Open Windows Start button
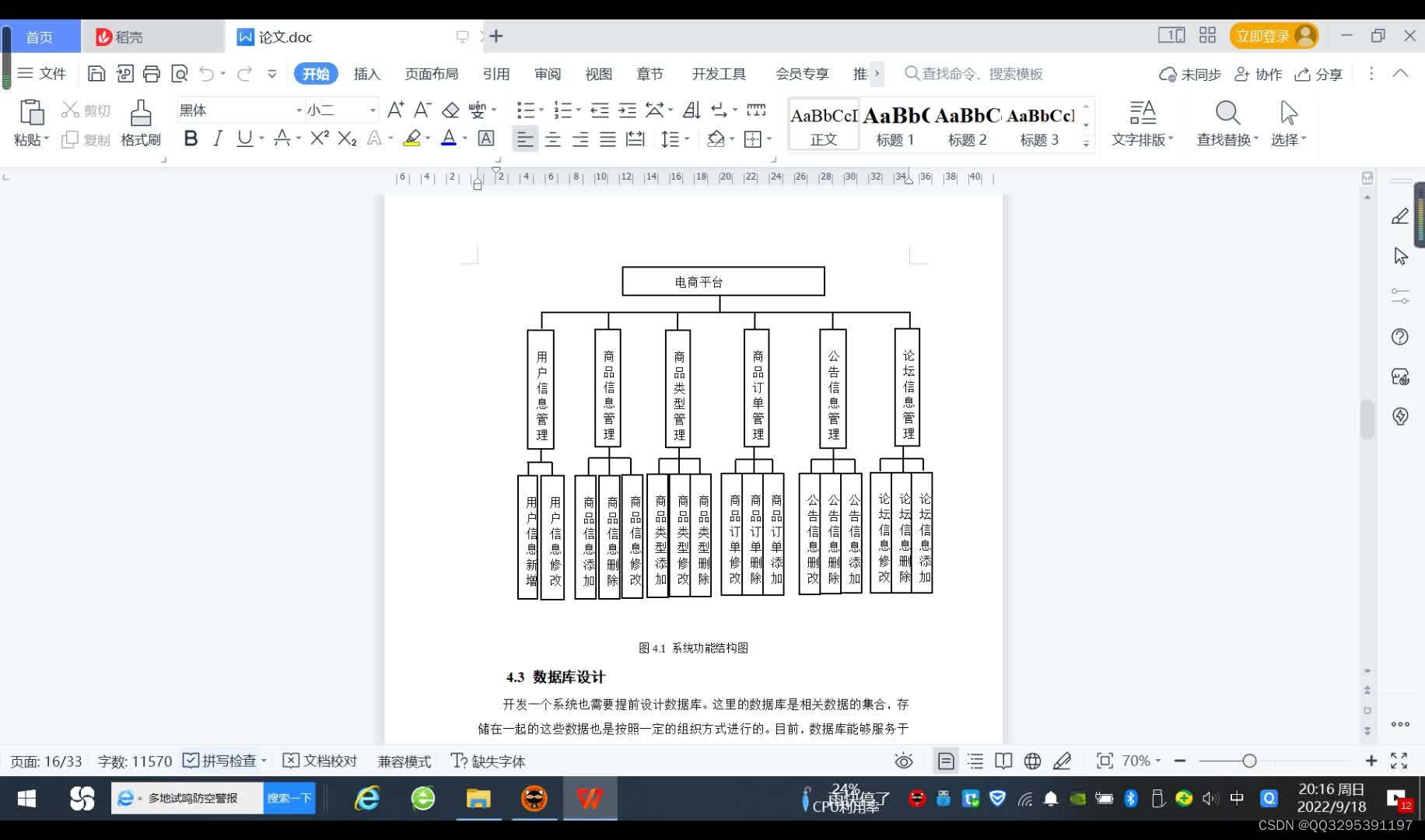This screenshot has width=1425, height=840. click(x=26, y=799)
